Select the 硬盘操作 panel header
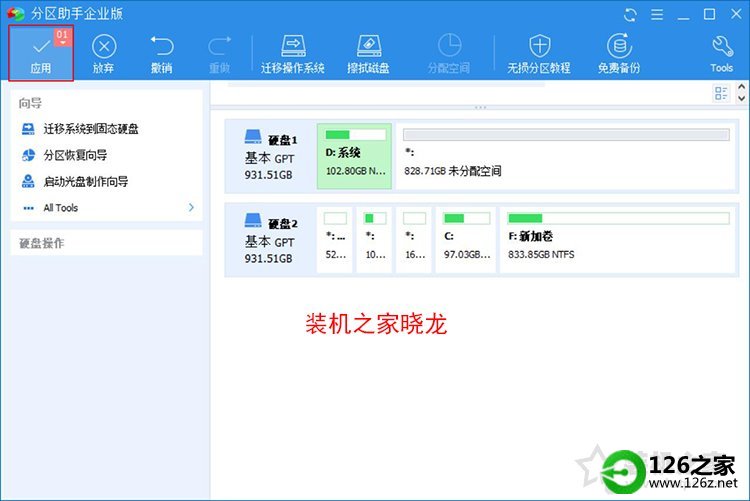The height and width of the screenshot is (501, 750). tap(107, 243)
